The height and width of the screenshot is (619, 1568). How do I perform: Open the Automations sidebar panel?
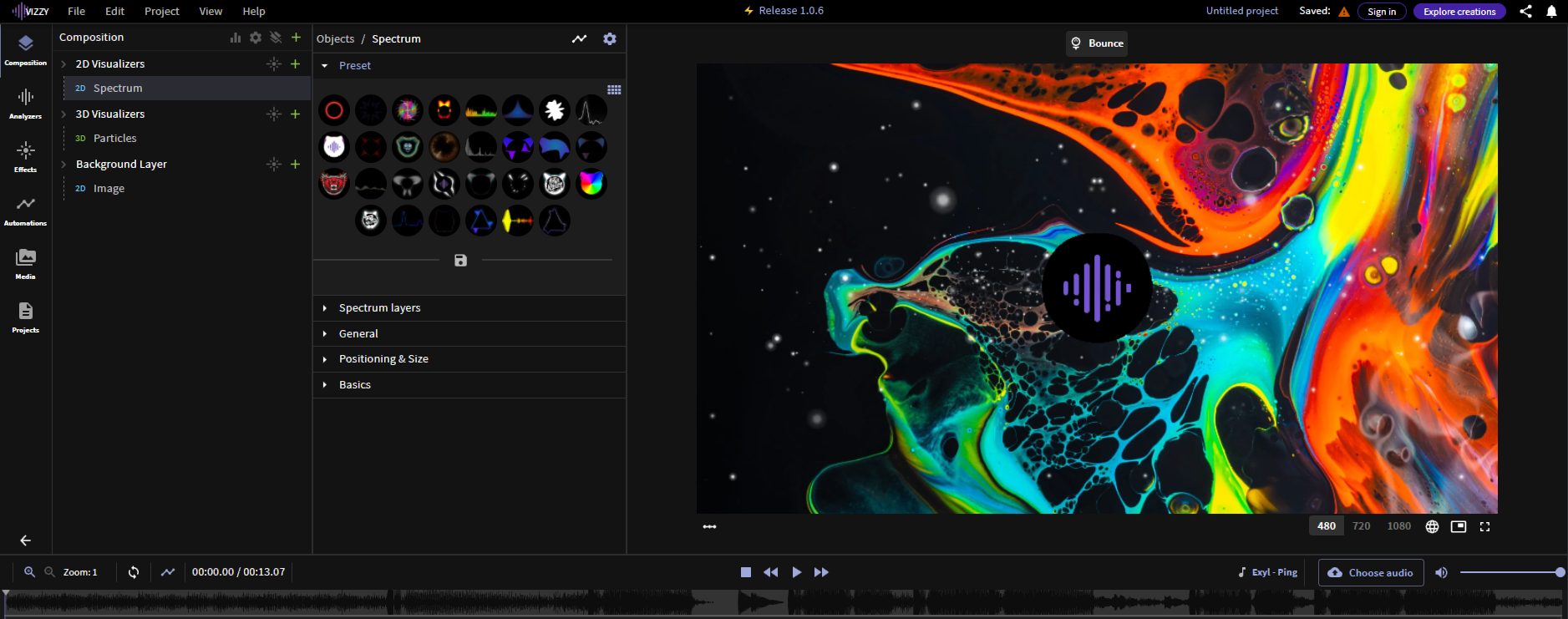(26, 211)
